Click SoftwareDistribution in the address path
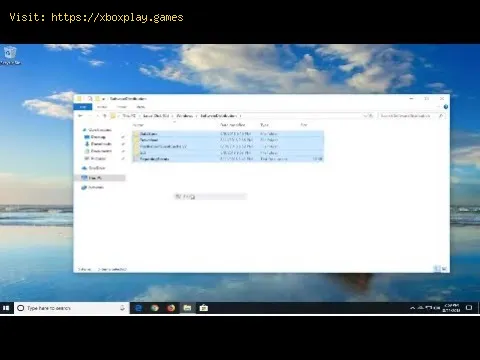This screenshot has height=360, width=480. 218,116
